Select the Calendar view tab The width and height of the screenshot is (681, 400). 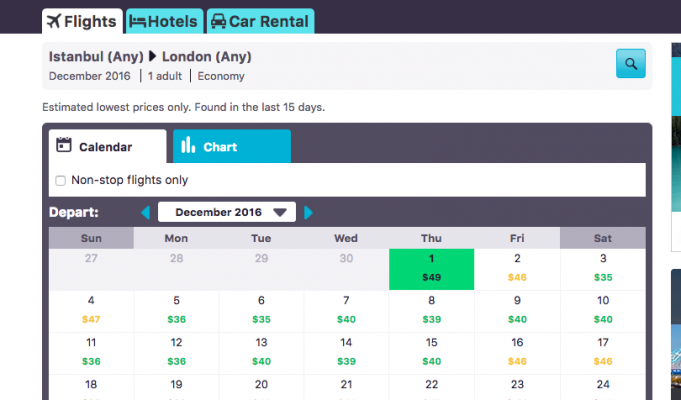click(107, 147)
